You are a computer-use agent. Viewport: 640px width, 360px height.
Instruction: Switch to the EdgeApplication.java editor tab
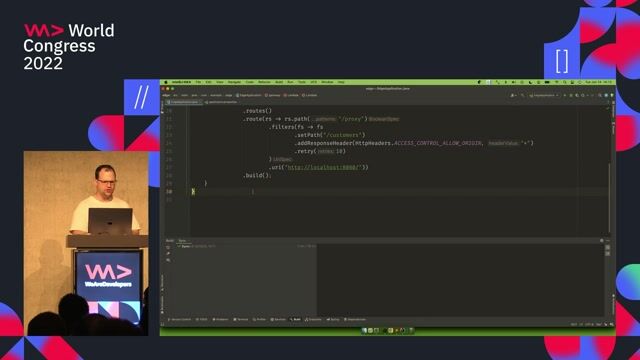click(x=184, y=102)
